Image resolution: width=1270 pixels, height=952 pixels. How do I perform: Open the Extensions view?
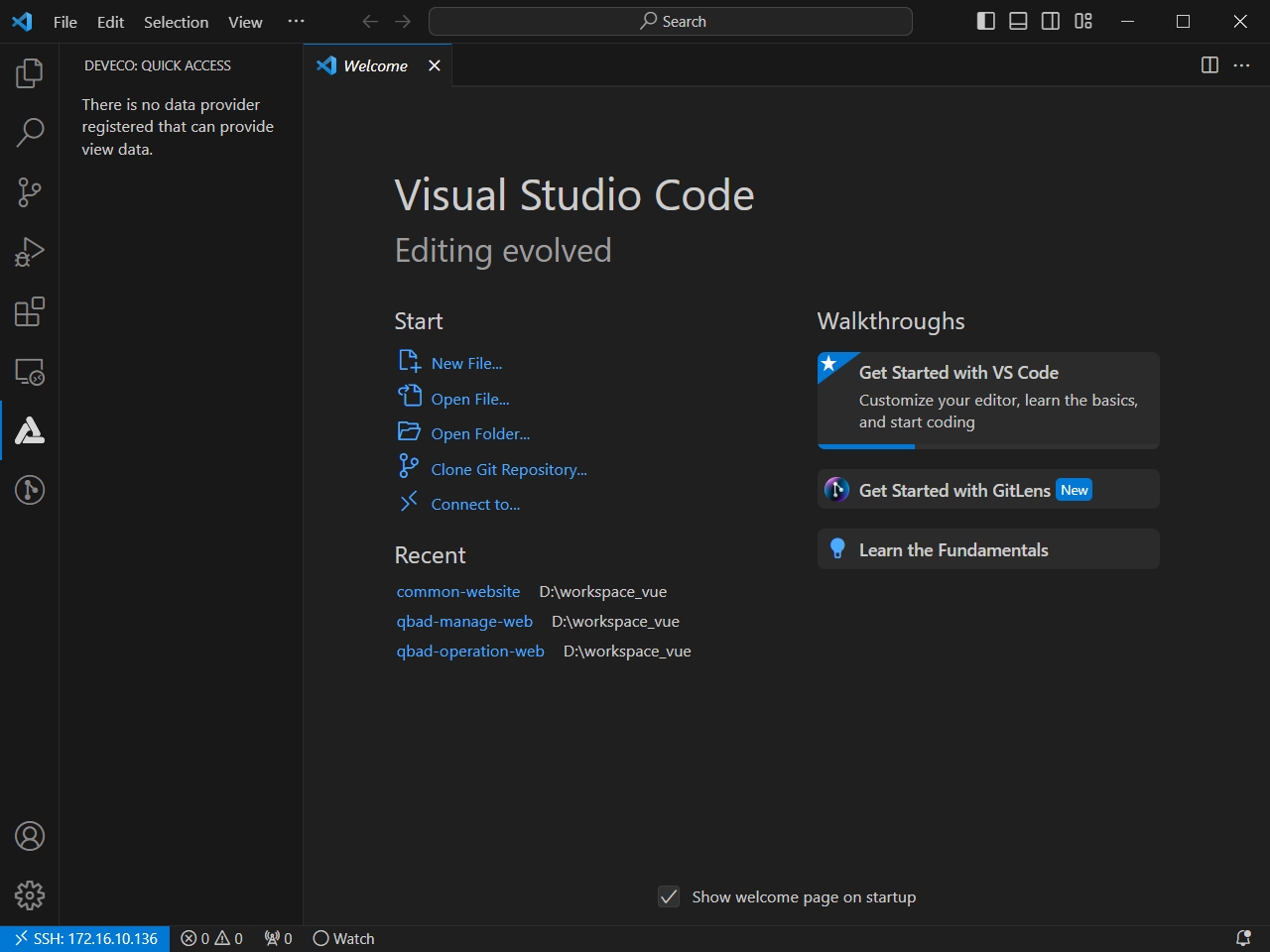[30, 311]
